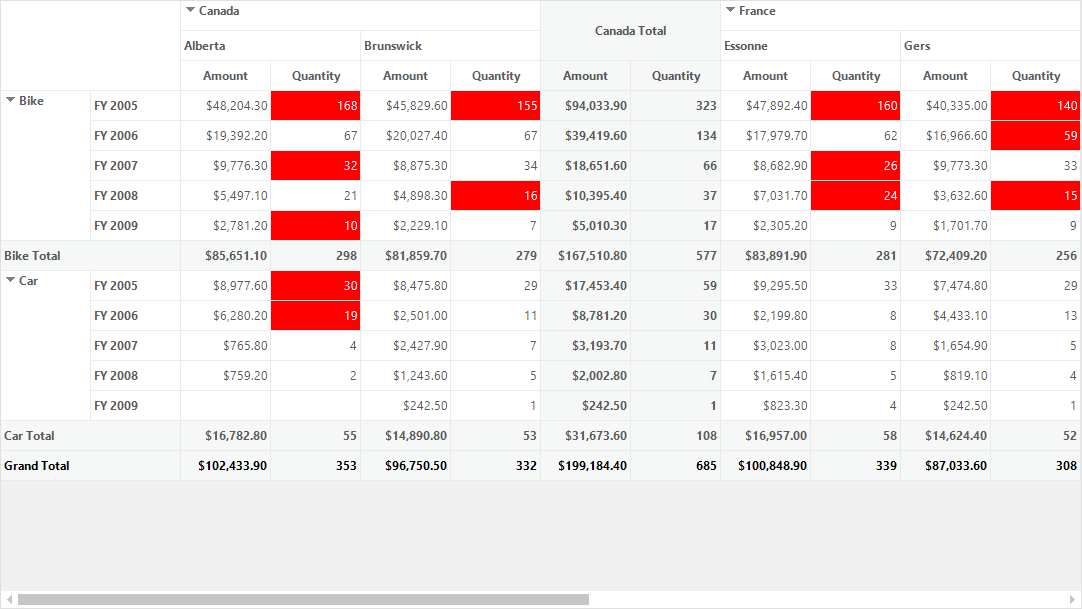Select the Gers column header
This screenshot has width=1082, height=609.
[x=990, y=46]
